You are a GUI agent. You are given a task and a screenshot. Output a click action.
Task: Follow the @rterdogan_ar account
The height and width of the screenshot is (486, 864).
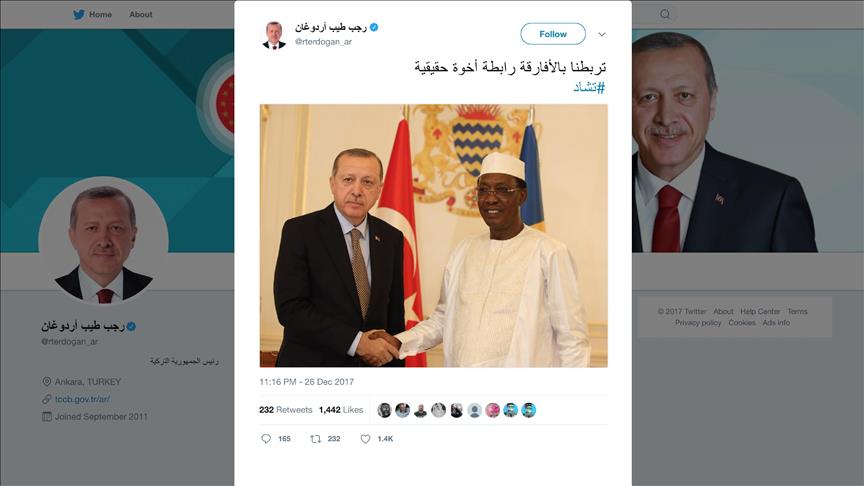click(553, 34)
